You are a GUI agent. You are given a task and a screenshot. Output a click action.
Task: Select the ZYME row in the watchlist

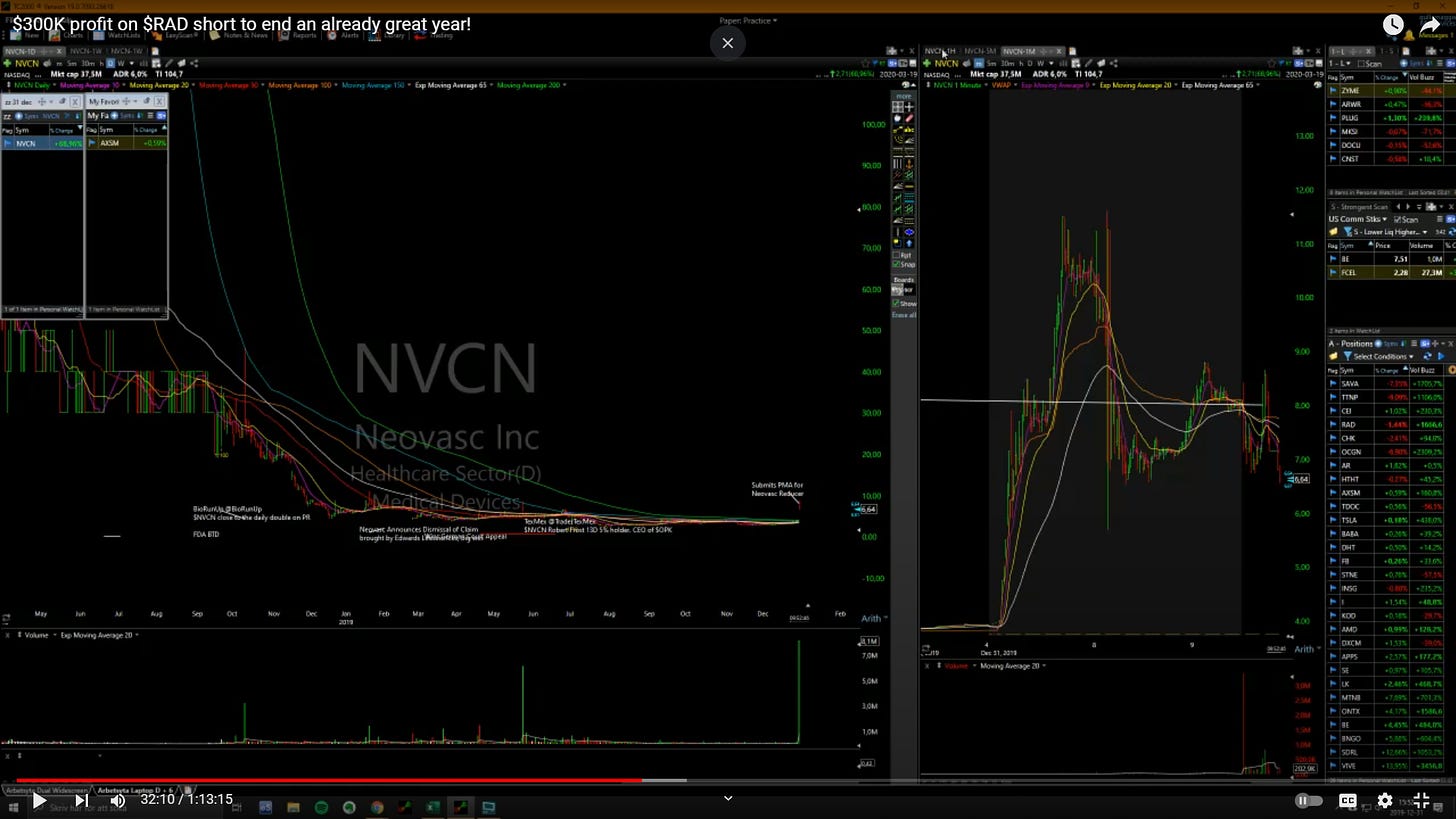tap(1390, 91)
